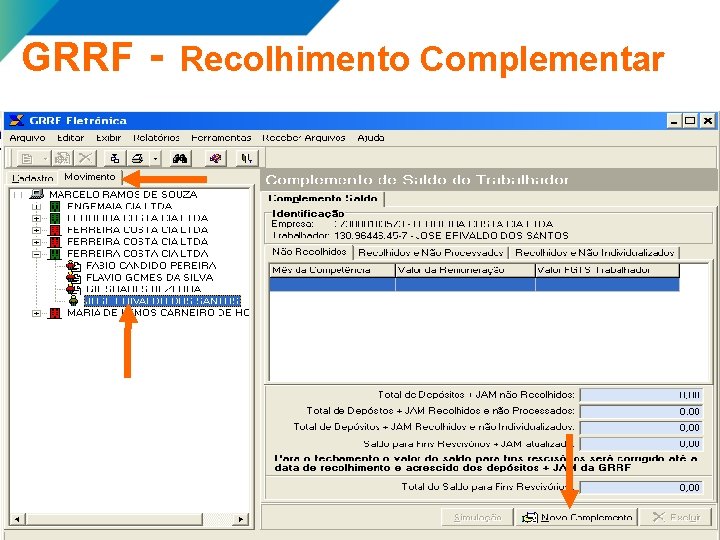Viewport: 720px width, 540px height.
Task: Click the Total de Depósitos + JAM não Recolhidos field
Action: (641, 395)
